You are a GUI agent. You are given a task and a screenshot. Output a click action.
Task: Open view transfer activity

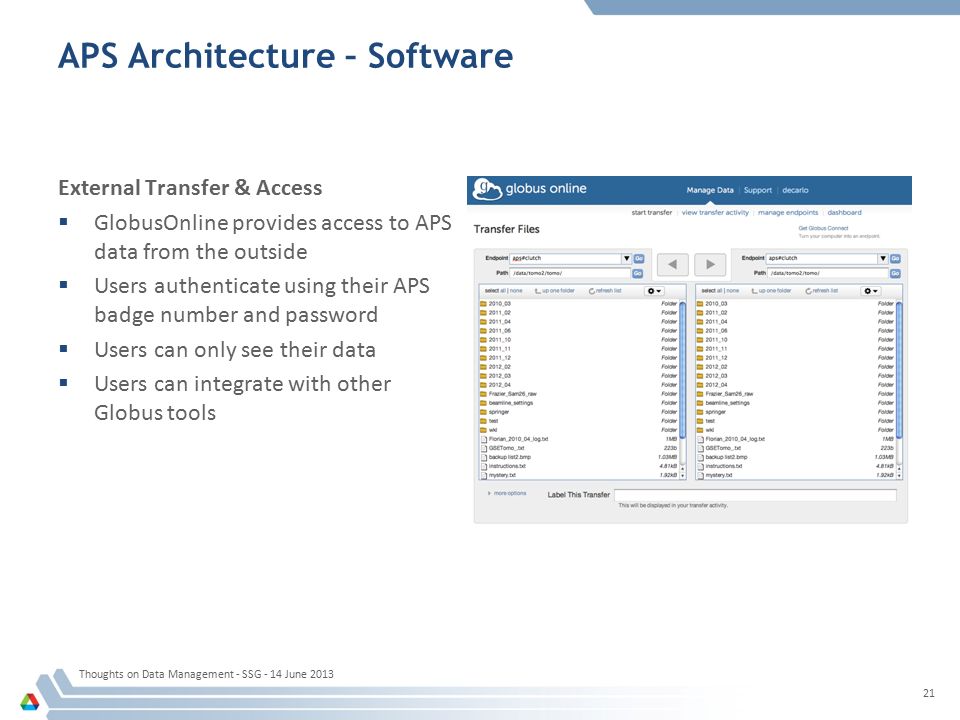(715, 212)
